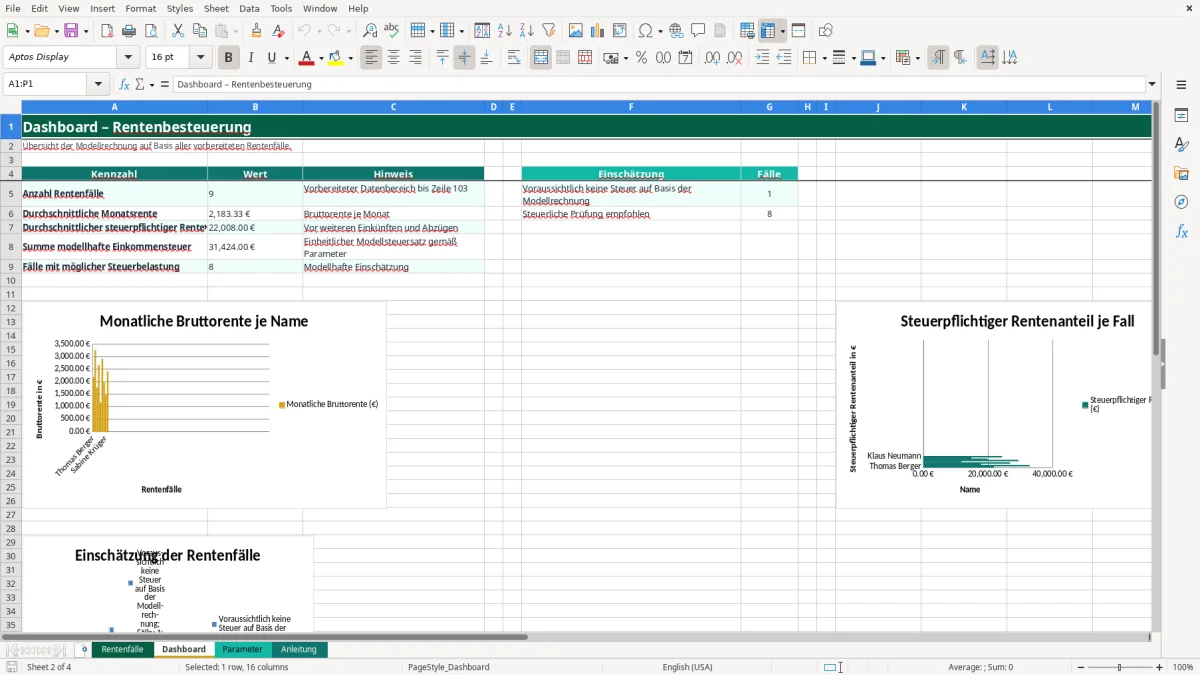Viewport: 1200px width, 675px height.
Task: Insert a comment
Action: point(698,31)
